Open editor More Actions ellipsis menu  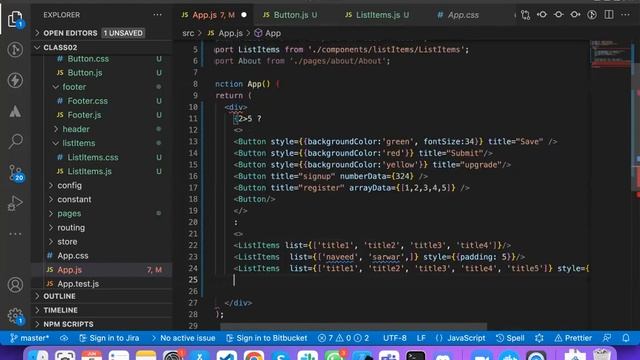pos(625,15)
